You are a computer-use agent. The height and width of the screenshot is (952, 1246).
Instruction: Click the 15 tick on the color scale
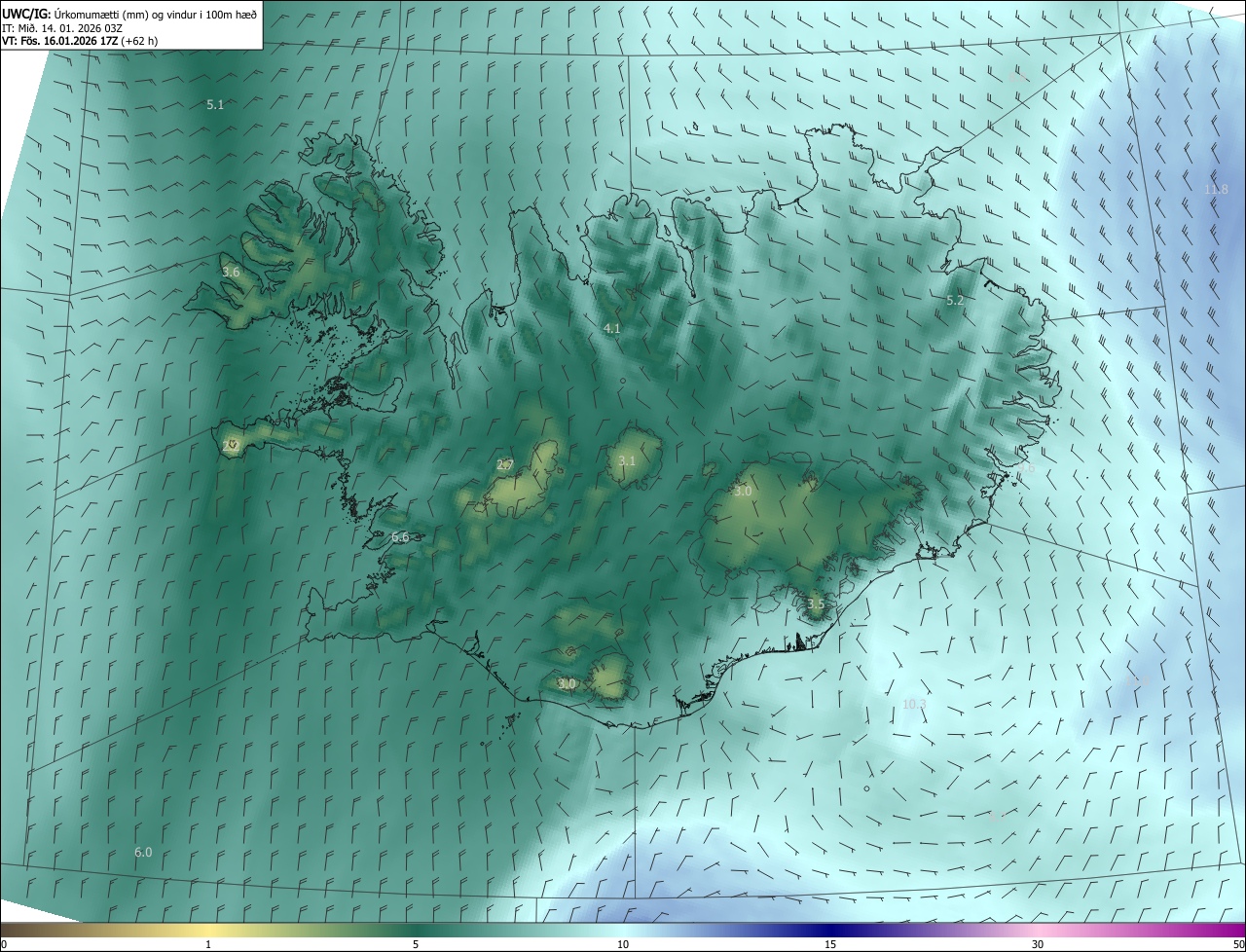tap(830, 944)
